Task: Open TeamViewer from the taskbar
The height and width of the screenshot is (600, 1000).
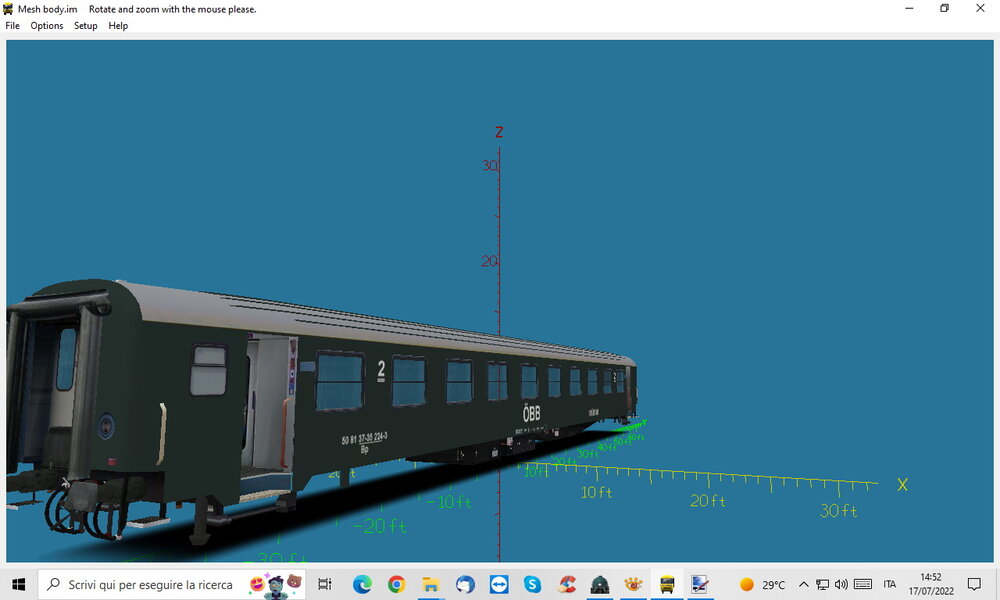Action: pos(499,584)
